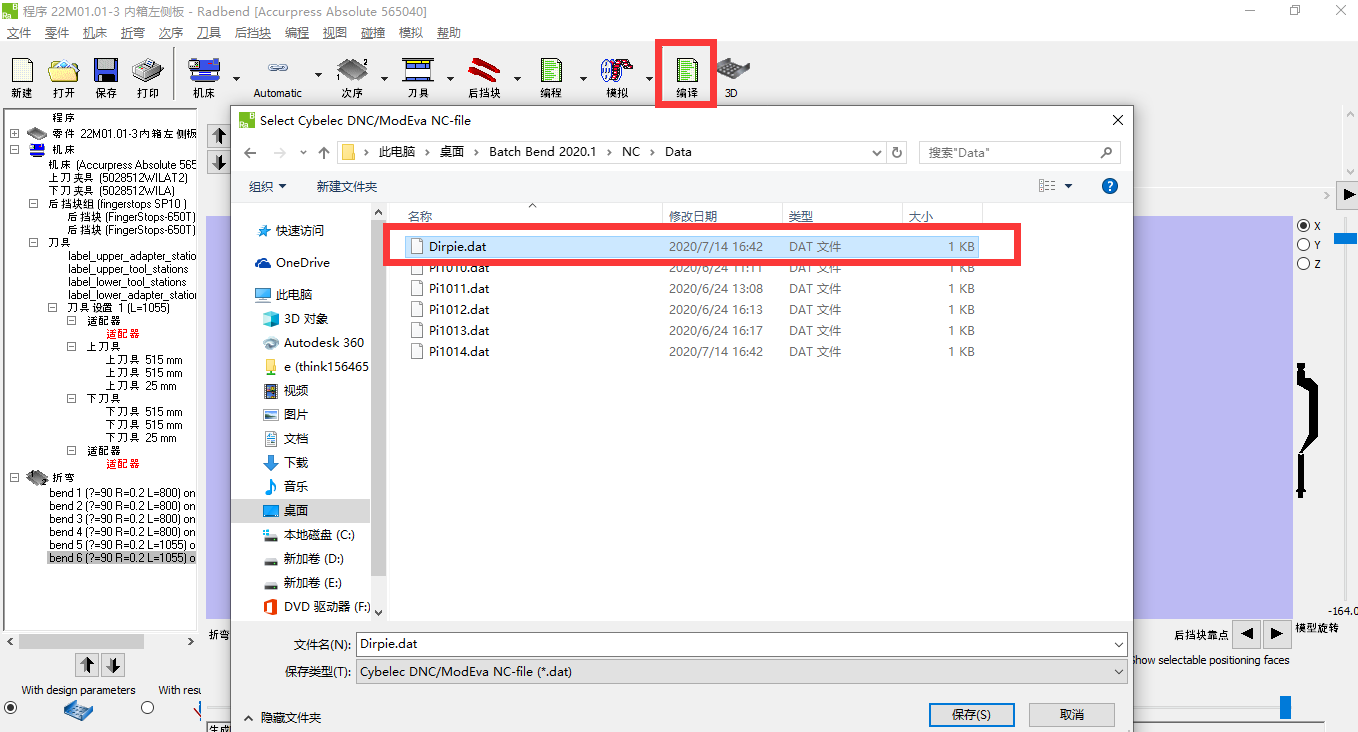Click the 编程 programming toolbar icon
1358x732 pixels.
click(551, 71)
